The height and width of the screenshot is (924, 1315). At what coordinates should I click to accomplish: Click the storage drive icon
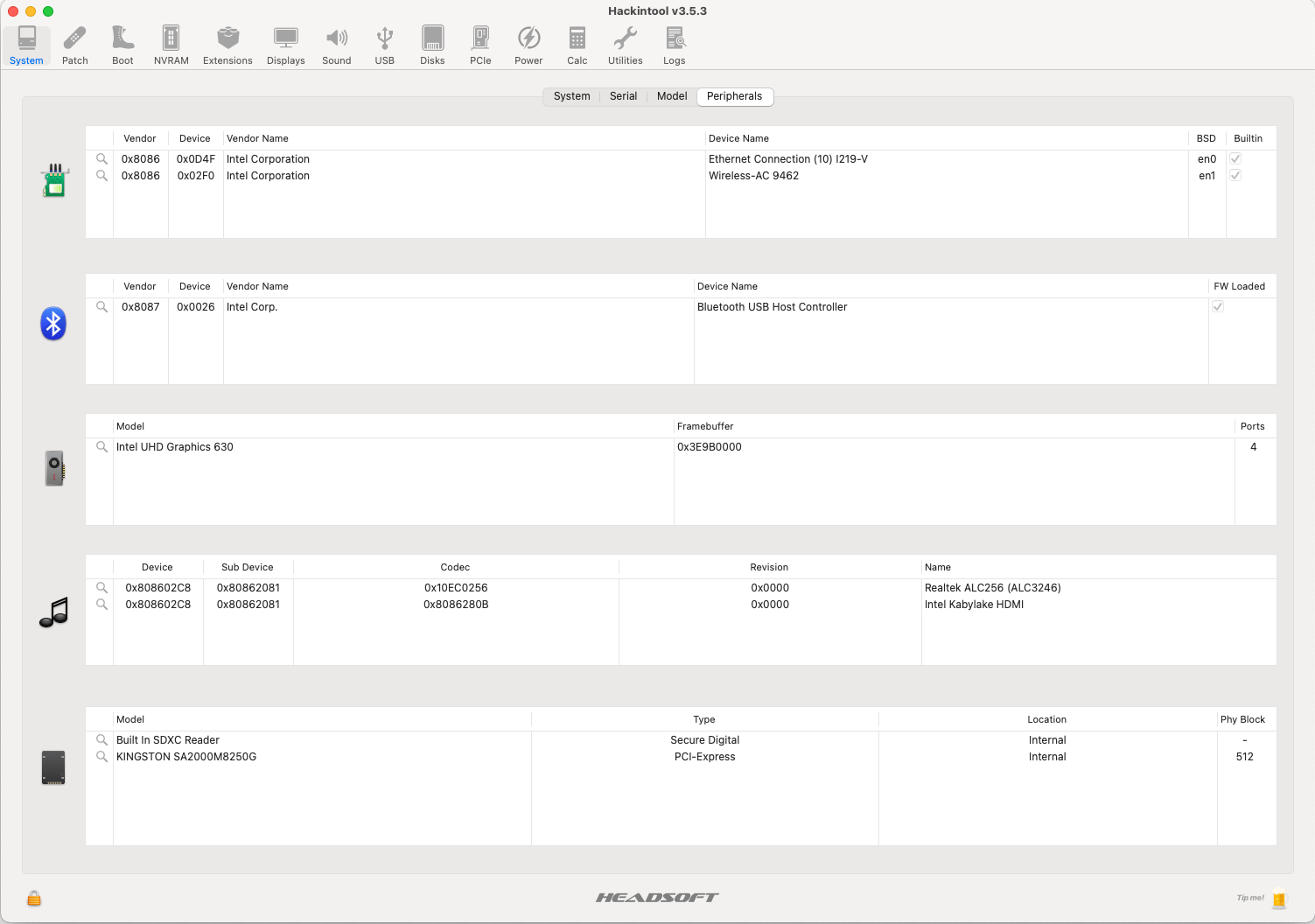point(53,767)
